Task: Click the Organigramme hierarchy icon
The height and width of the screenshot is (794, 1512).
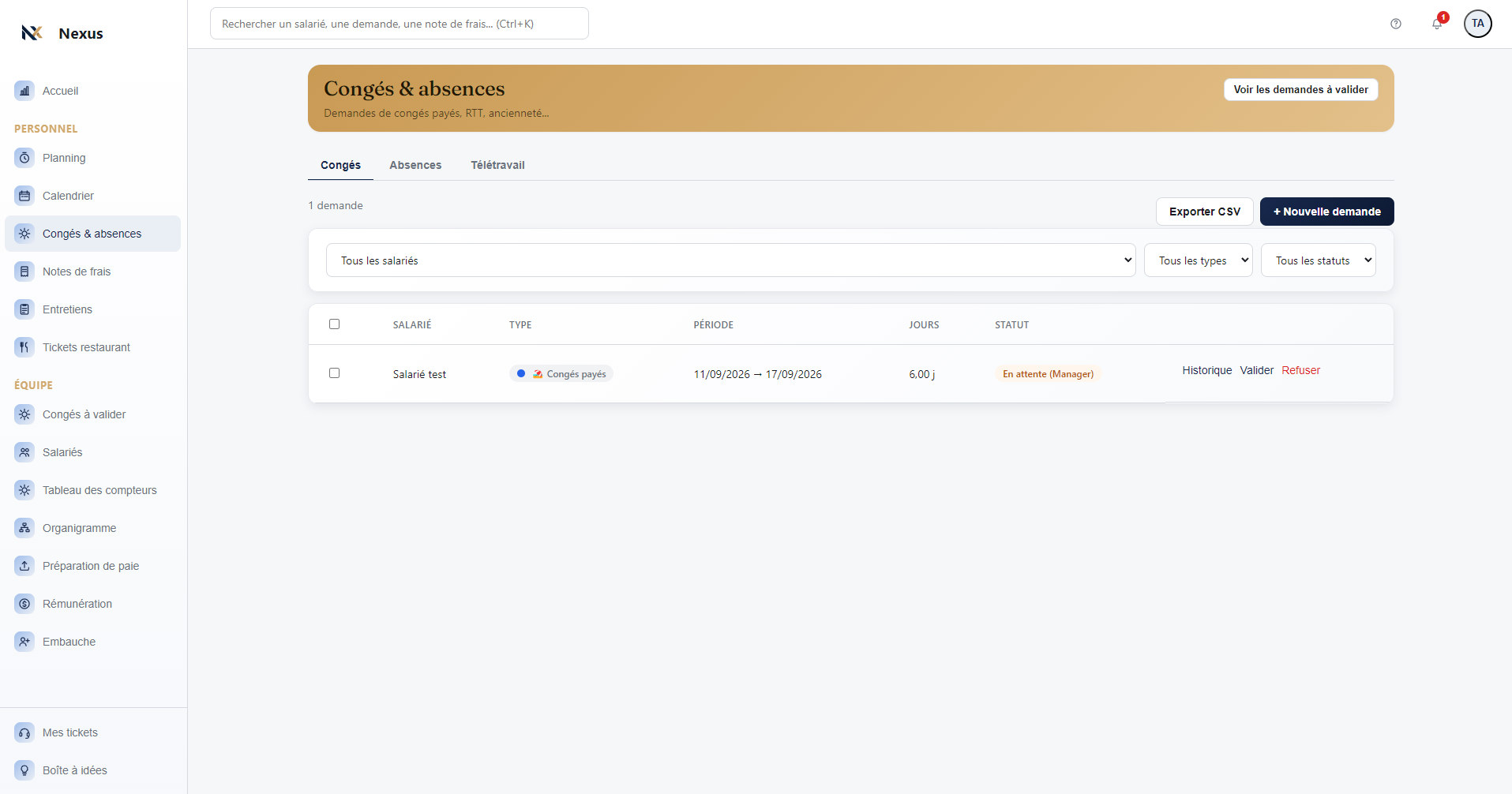Action: click(x=24, y=528)
